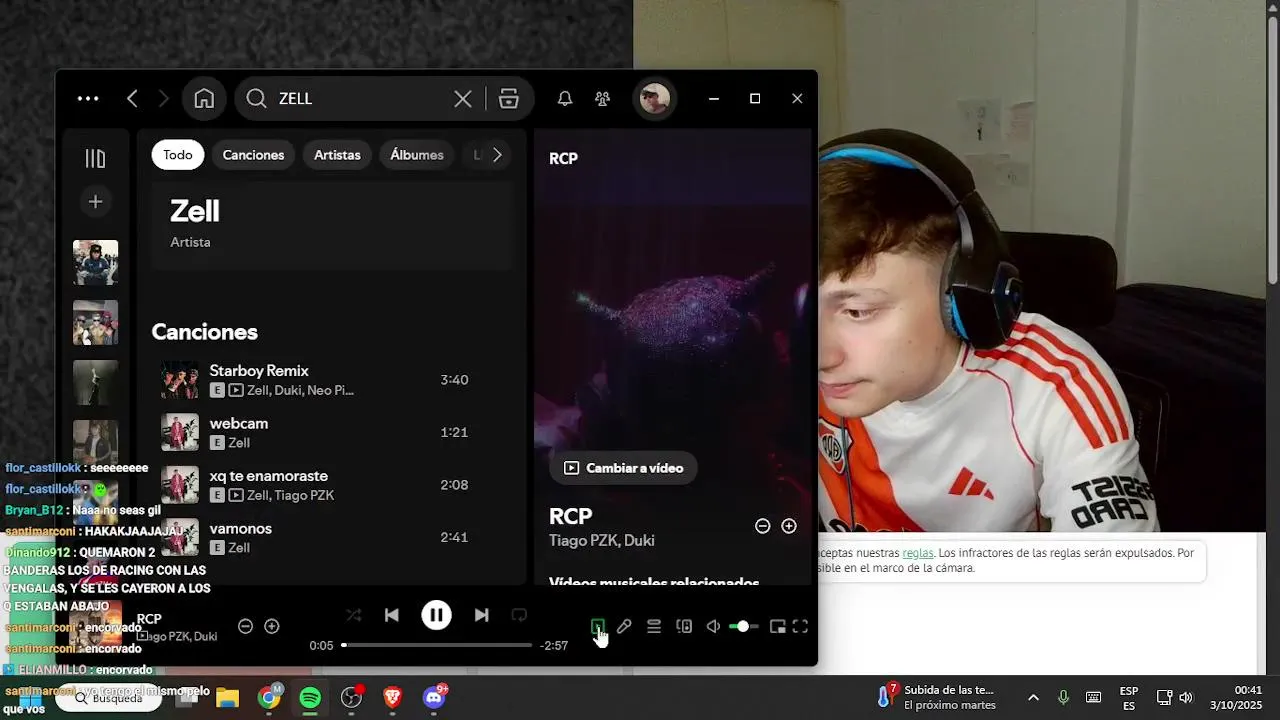Open the miniplayer
Screen dimensions: 1280x720
tap(777, 627)
